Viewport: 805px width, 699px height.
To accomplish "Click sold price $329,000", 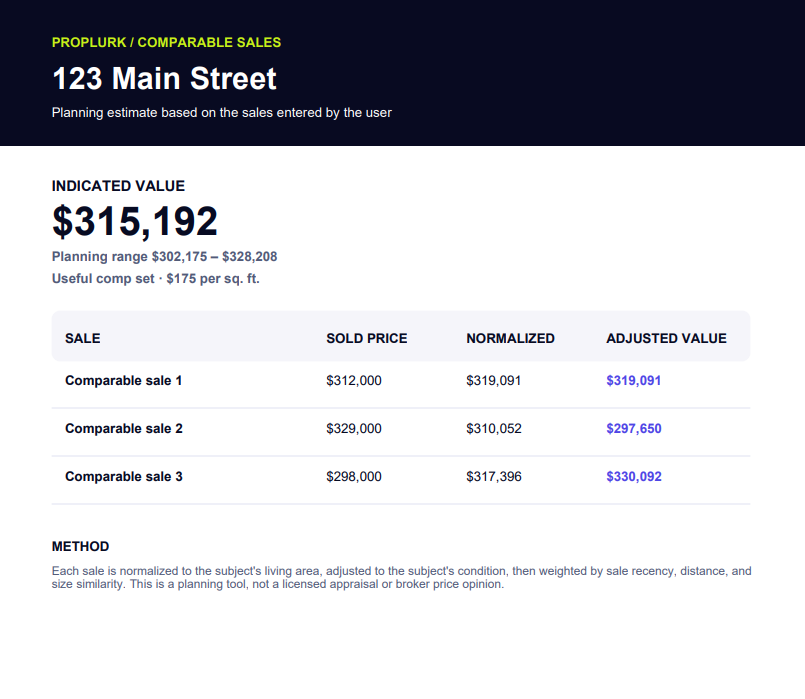I will pos(354,429).
